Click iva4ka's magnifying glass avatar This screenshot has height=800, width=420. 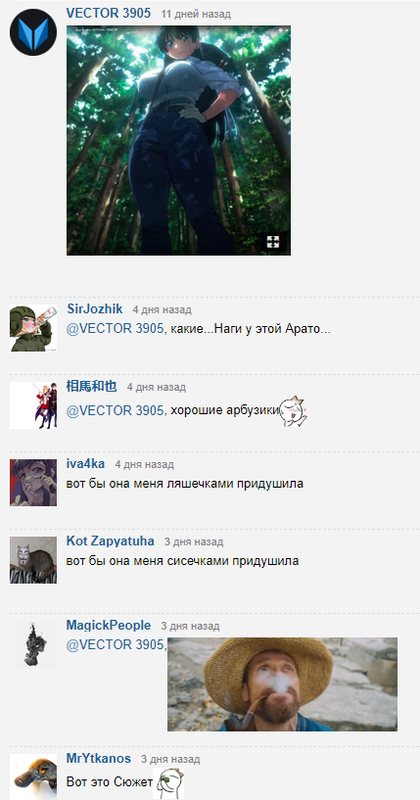[33, 483]
